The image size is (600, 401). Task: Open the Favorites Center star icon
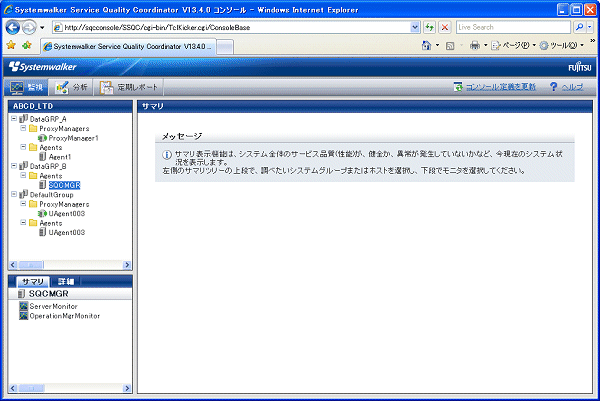[11, 46]
